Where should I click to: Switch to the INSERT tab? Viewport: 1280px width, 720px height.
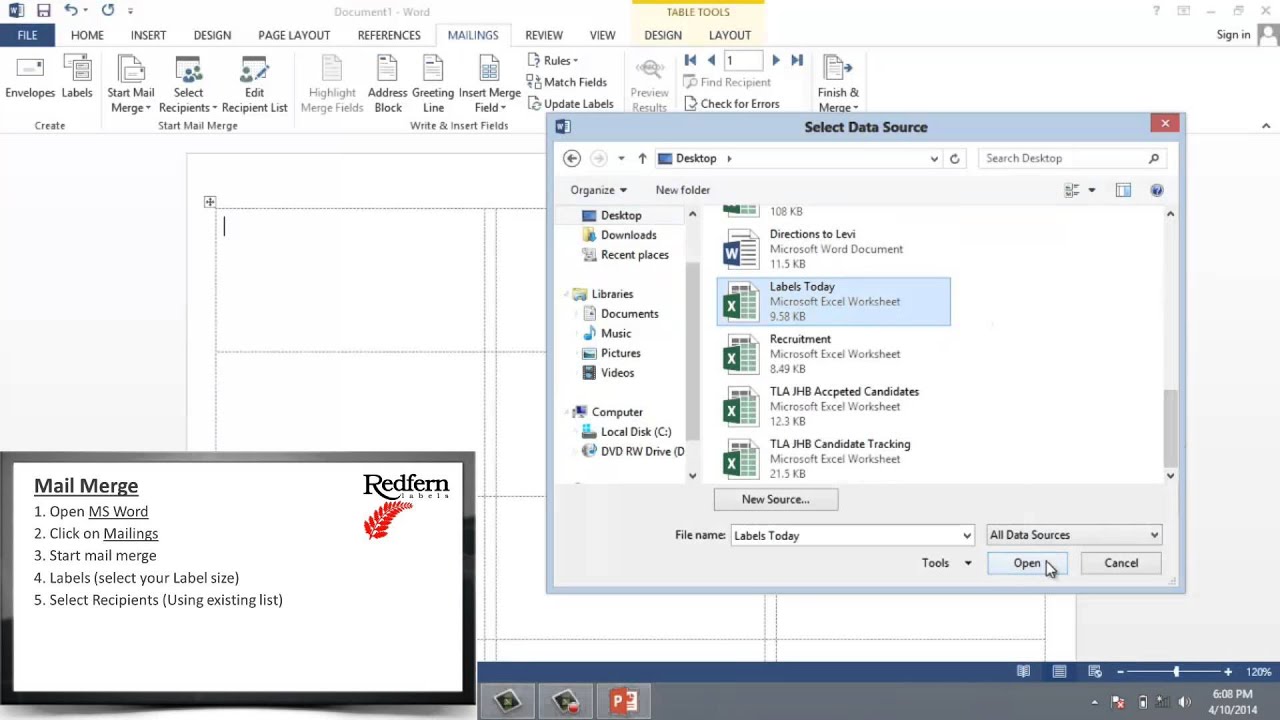tap(148, 35)
